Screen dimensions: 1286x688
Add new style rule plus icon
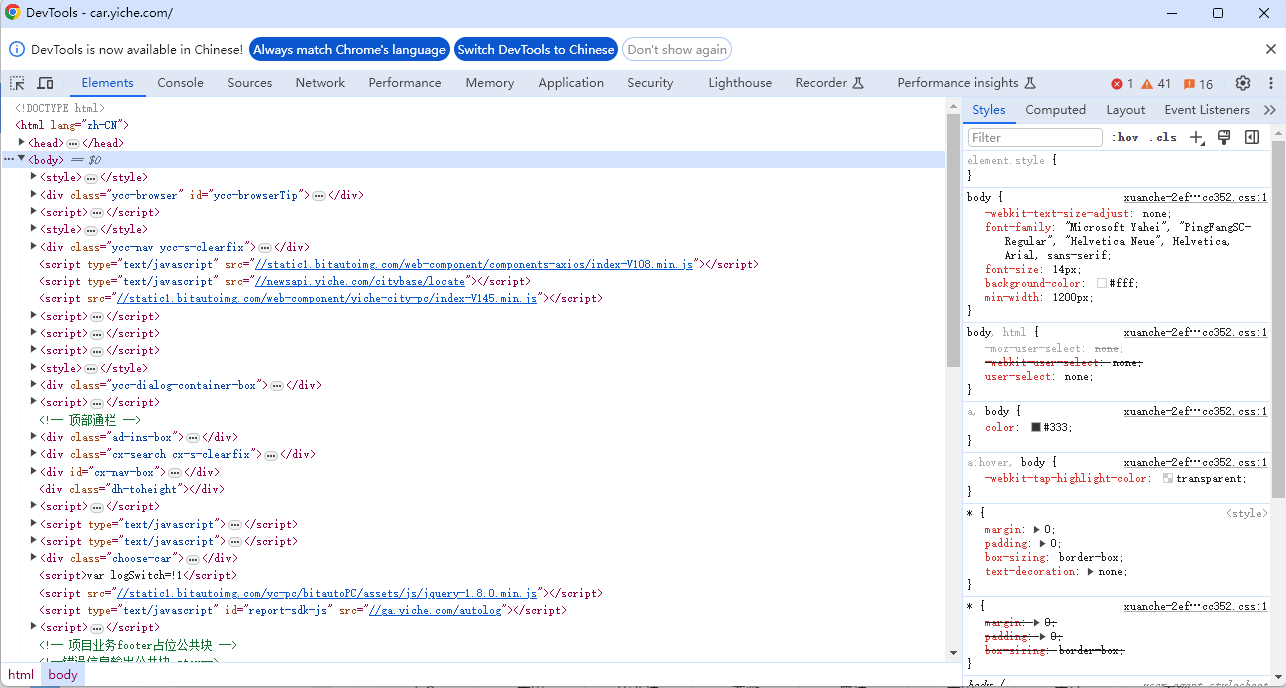pyautogui.click(x=1196, y=137)
